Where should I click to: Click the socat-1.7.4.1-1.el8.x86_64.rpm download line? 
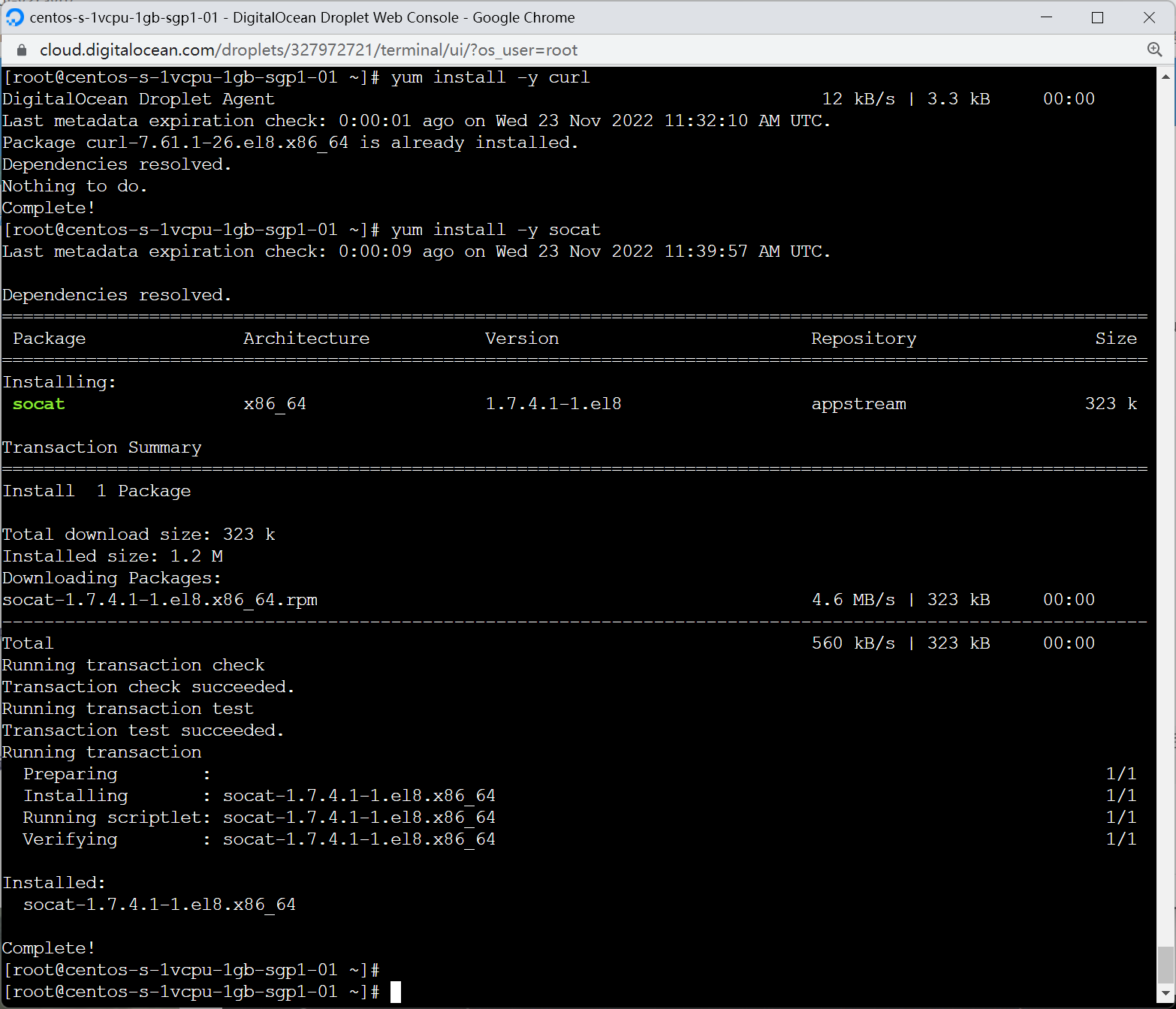[160, 600]
